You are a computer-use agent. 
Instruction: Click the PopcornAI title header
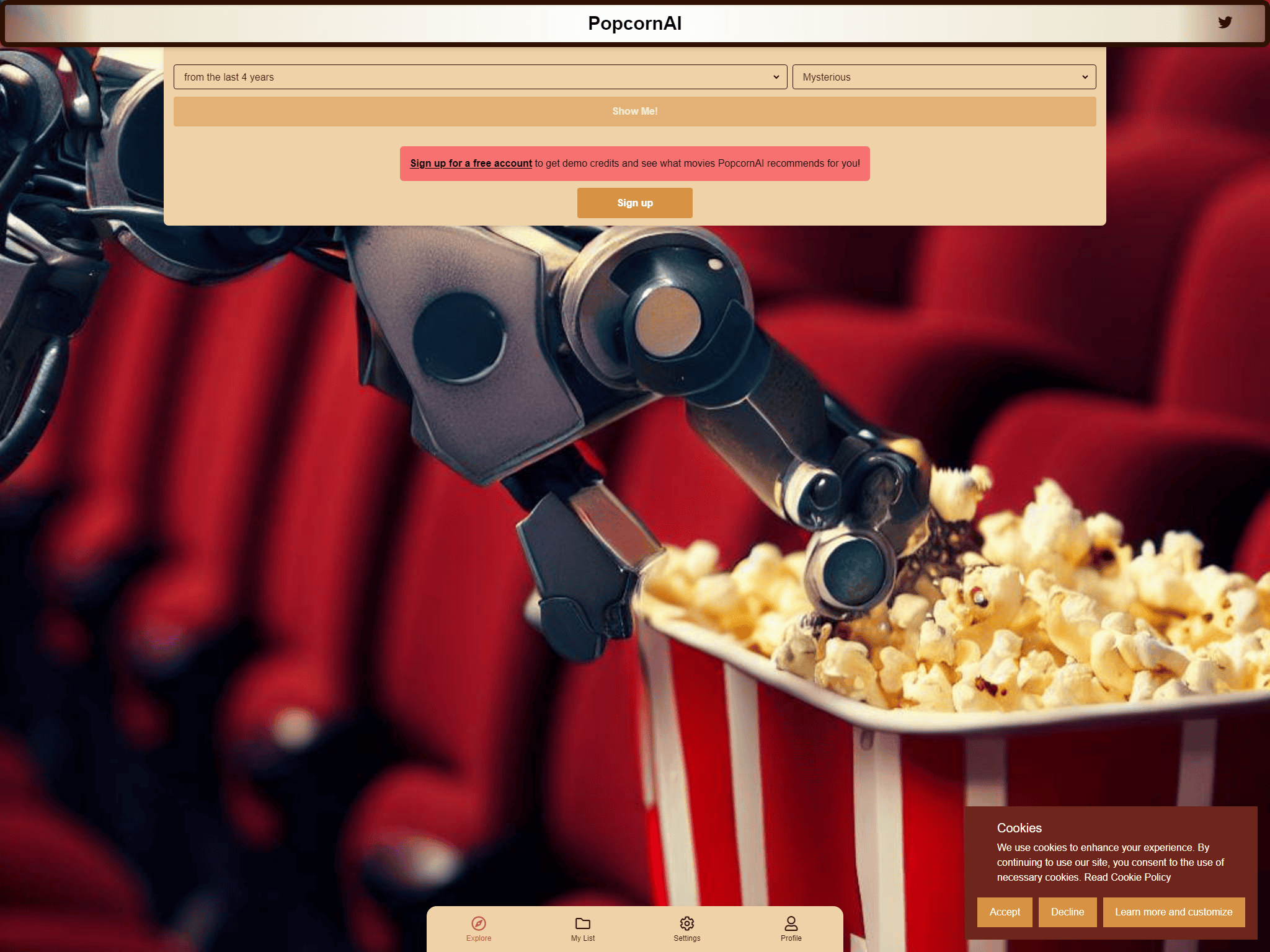(634, 24)
